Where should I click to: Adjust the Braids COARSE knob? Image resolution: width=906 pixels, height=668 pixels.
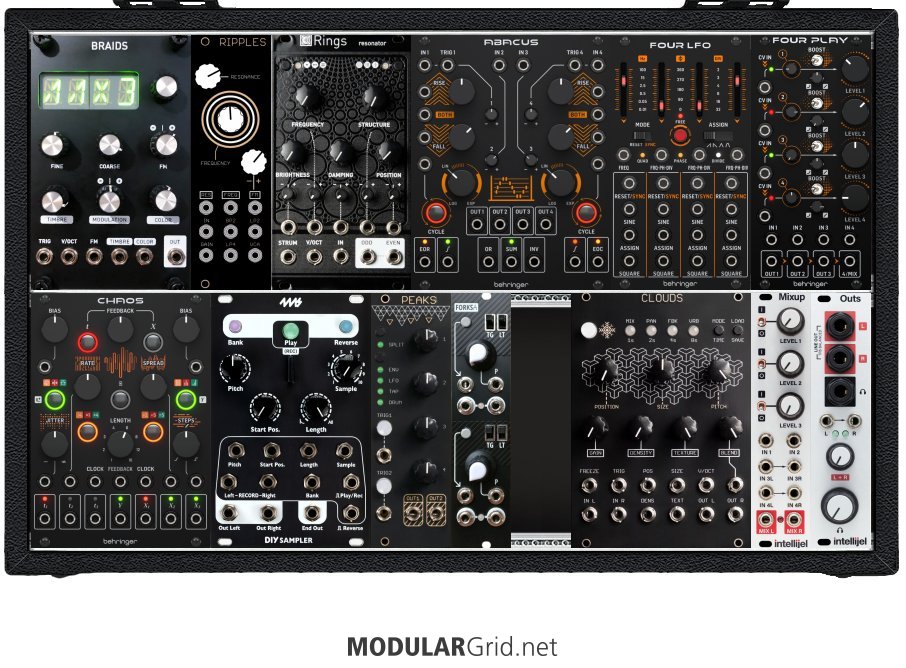(x=109, y=145)
